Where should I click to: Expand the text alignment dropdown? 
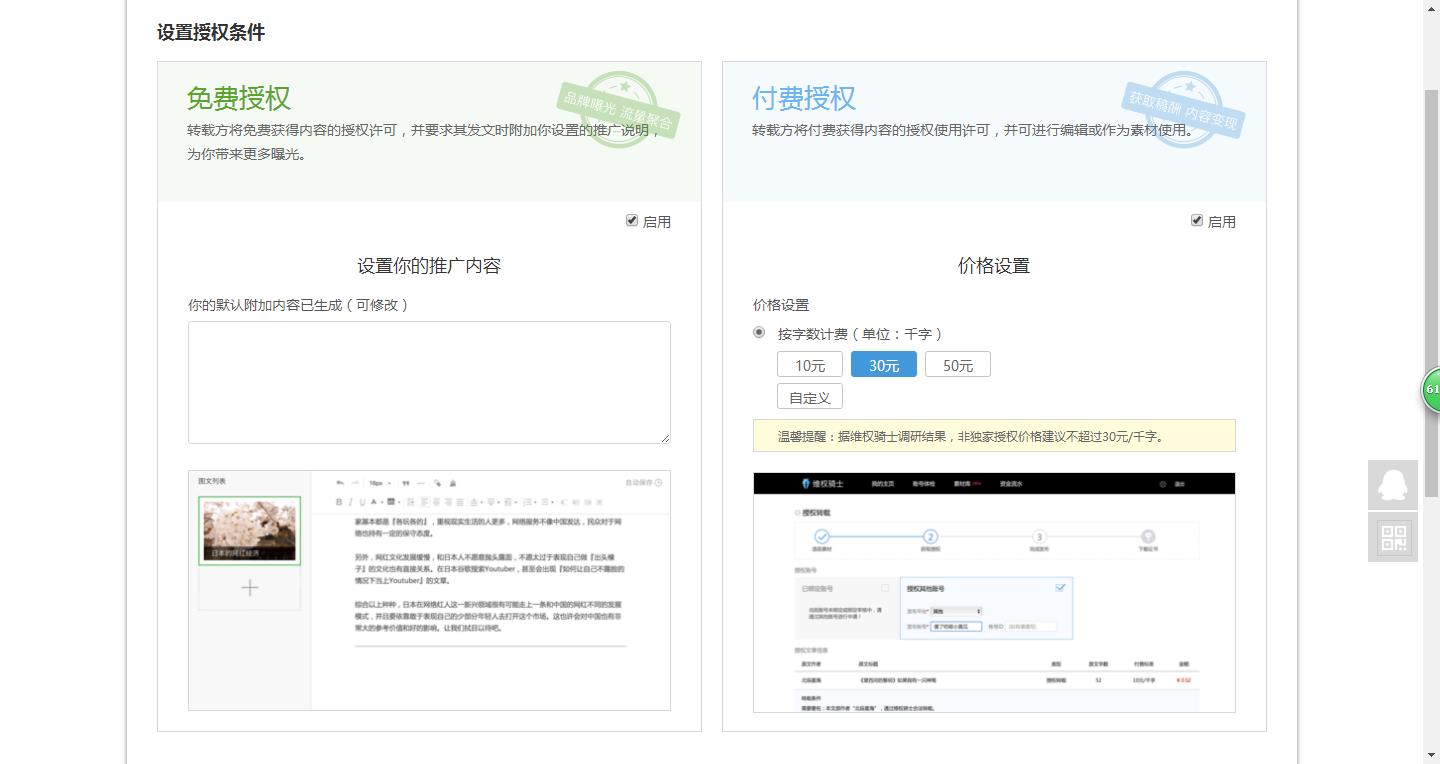(x=478, y=501)
